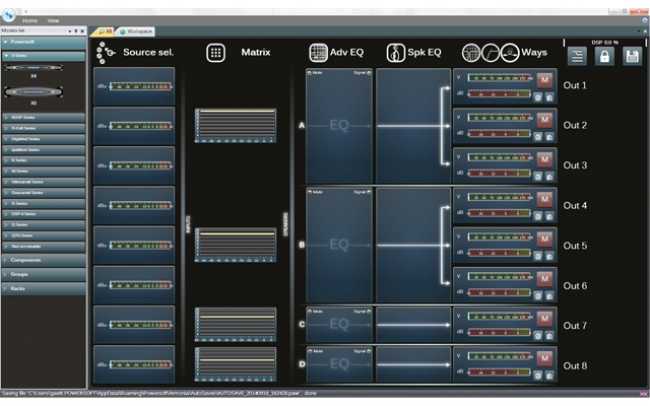Expand the Racks section
Viewport: 650px width, 406px height.
tap(44, 289)
